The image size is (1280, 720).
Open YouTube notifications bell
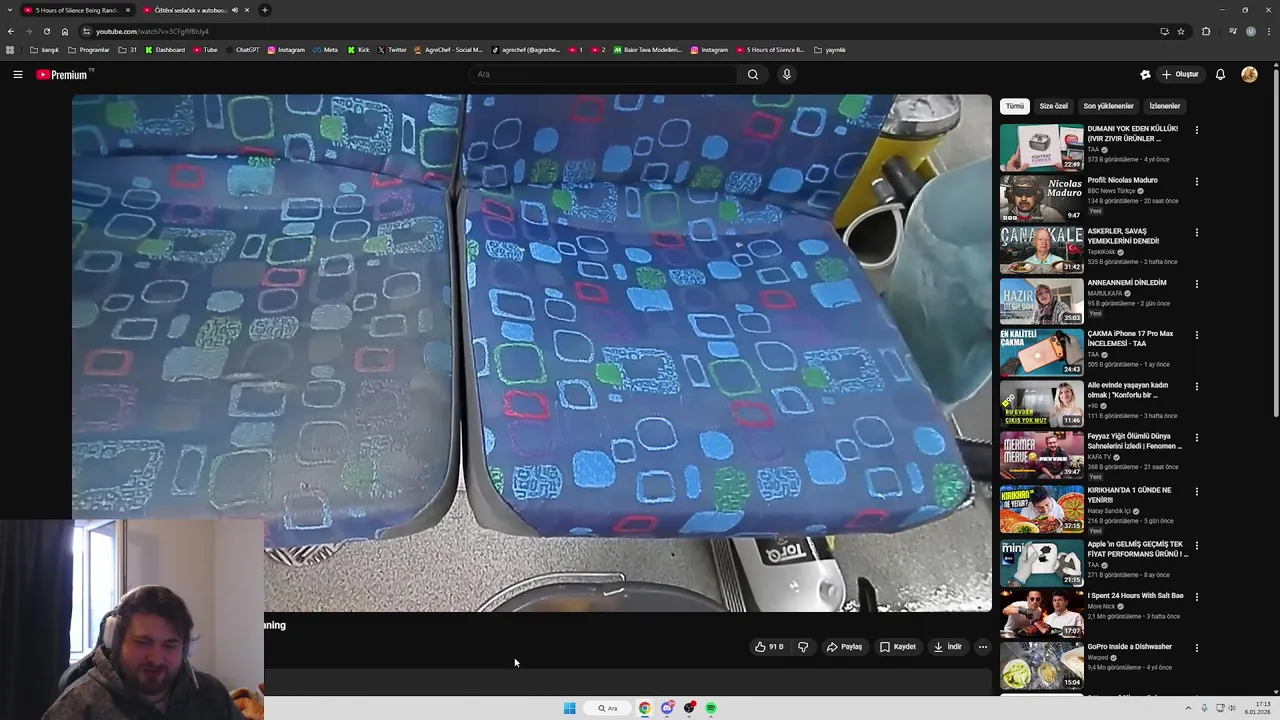click(1220, 74)
